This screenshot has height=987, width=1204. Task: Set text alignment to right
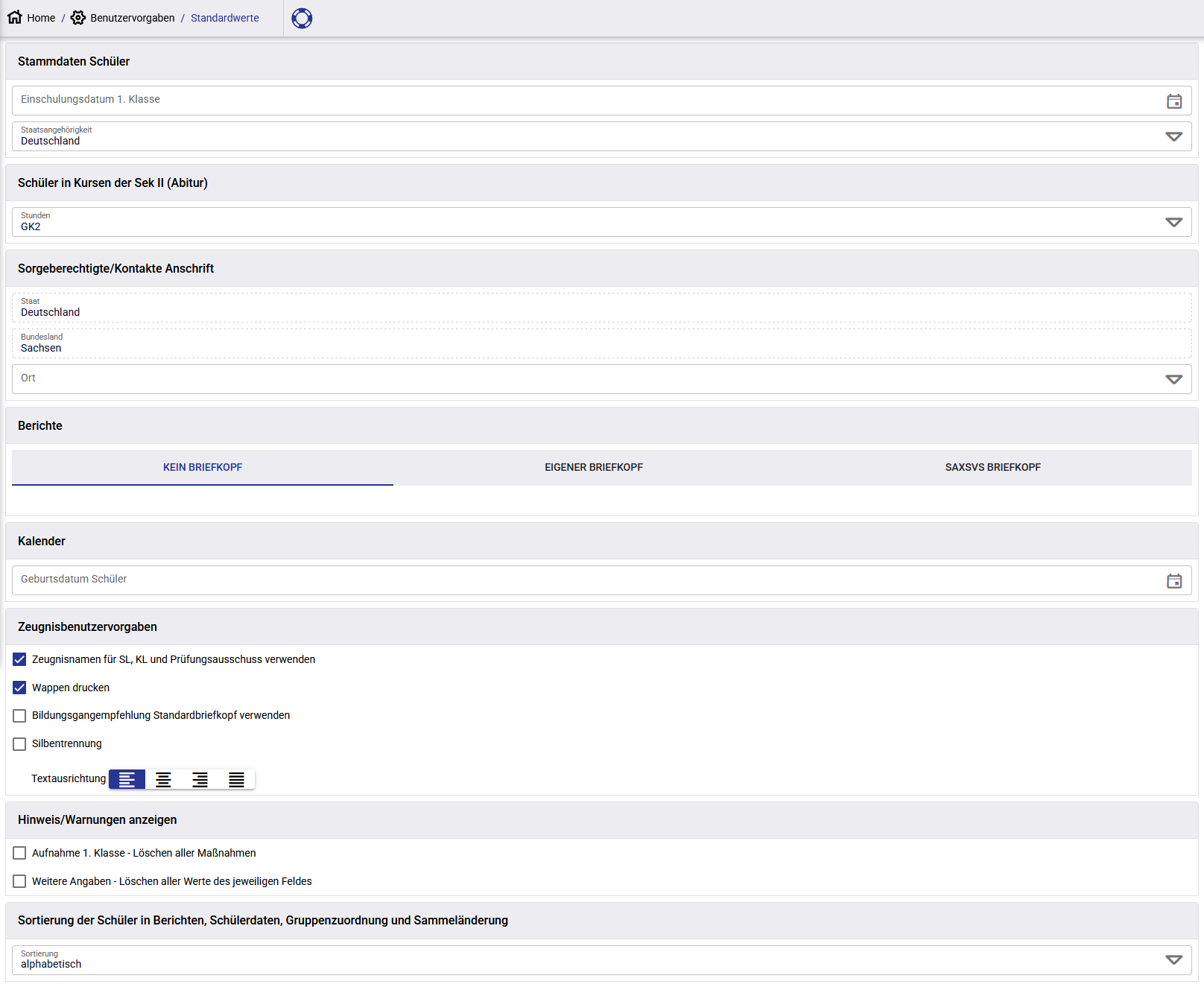200,779
